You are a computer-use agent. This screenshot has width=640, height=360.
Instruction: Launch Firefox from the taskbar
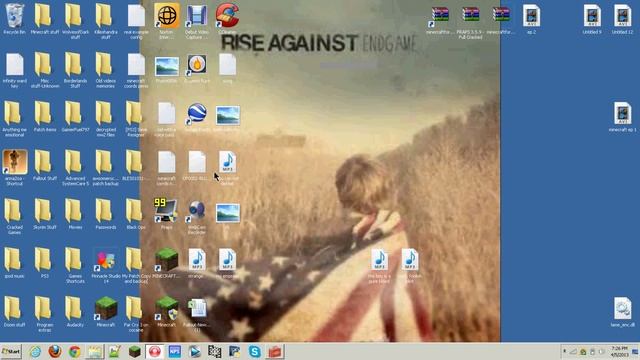click(55, 351)
